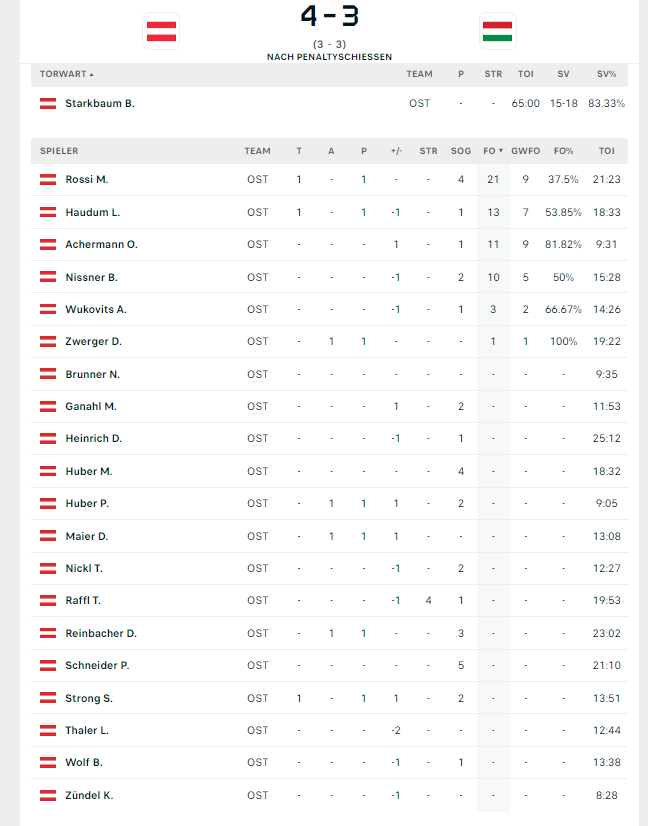The image size is (648, 826).
Task: Open player profile for Achermann O.
Action: 101,244
